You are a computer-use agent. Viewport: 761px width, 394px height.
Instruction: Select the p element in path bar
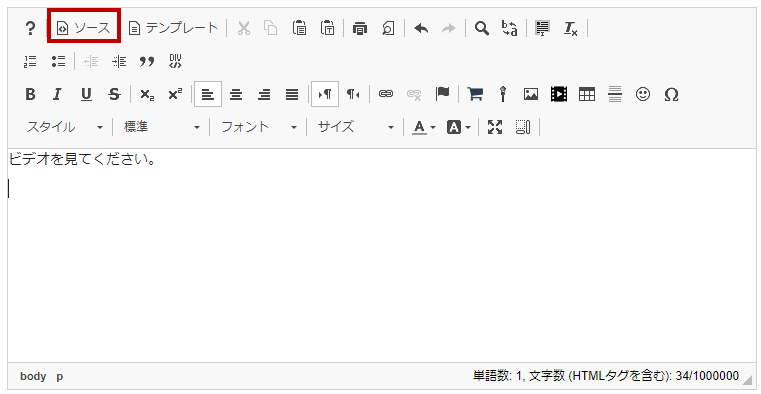59,377
